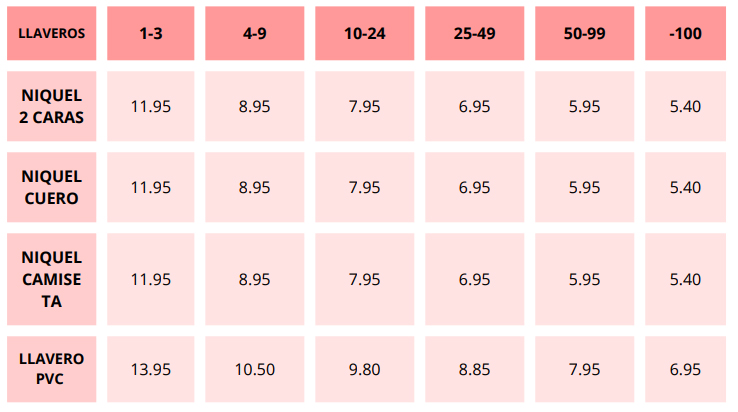The width and height of the screenshot is (738, 412).
Task: Click LLAVERO PVC price for 50-99 units
Action: pyautogui.click(x=584, y=369)
